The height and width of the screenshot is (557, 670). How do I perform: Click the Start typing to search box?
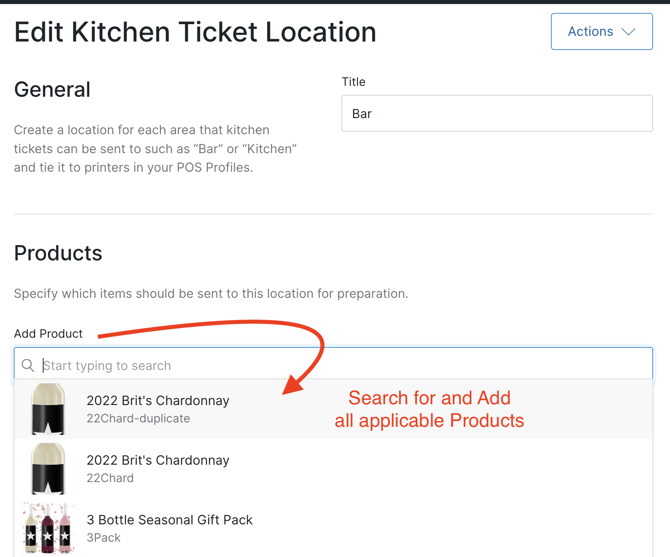(340, 366)
